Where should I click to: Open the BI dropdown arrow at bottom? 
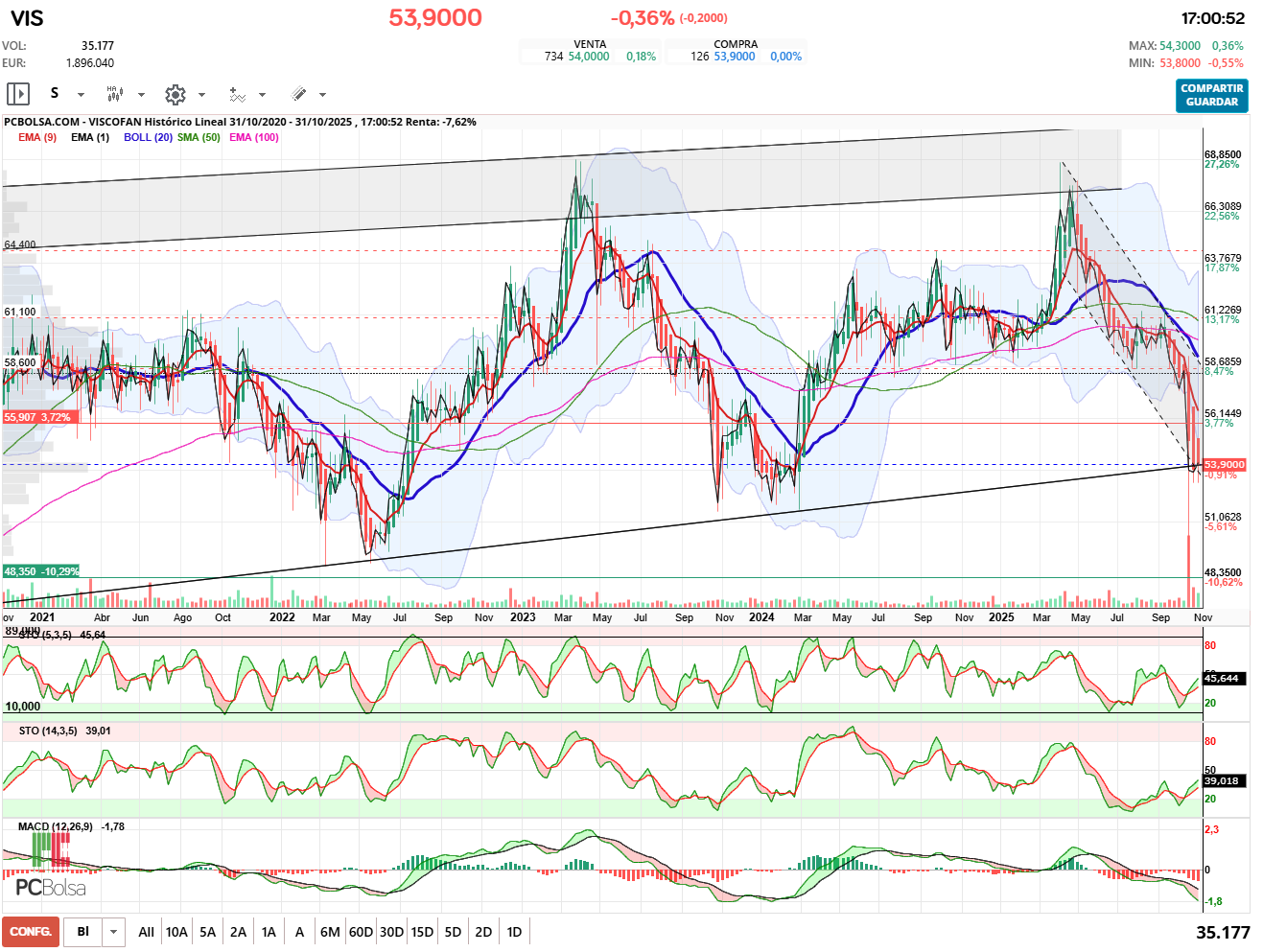(x=114, y=932)
